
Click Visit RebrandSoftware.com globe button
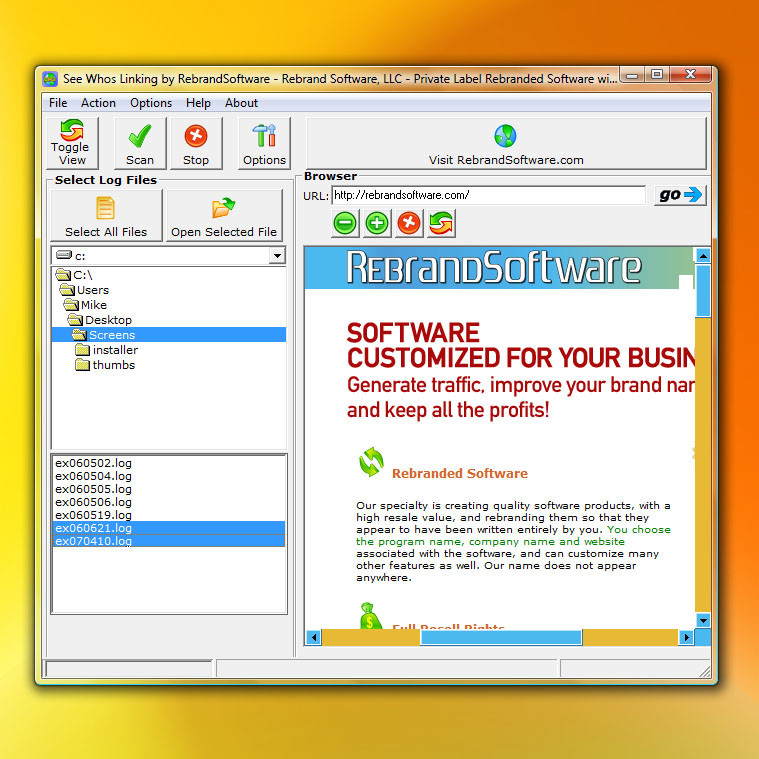[x=506, y=143]
